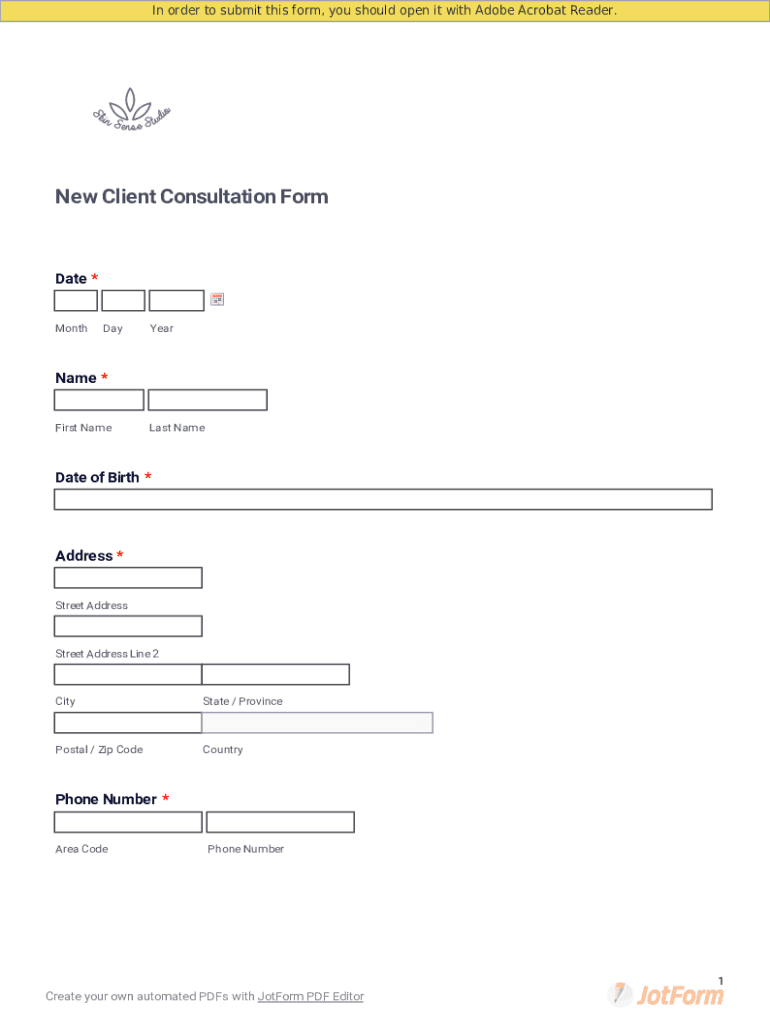Screen dimensions: 770x1024
Task: Click the Street Address Line 2 field
Action: pyautogui.click(x=128, y=626)
